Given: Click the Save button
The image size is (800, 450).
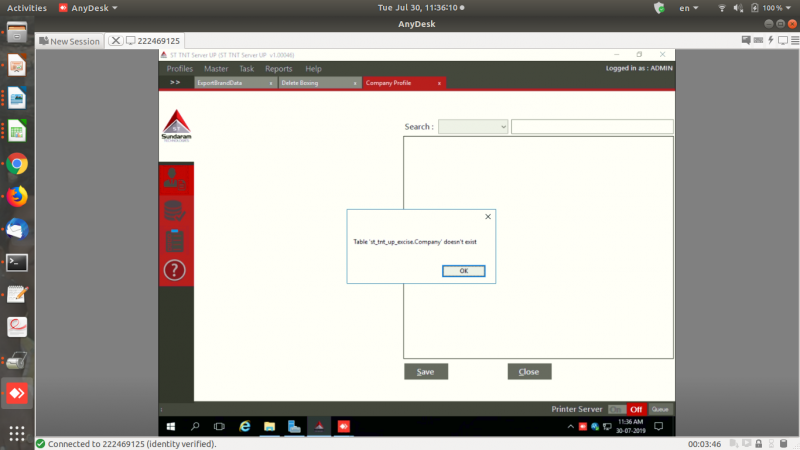Looking at the screenshot, I should tap(426, 371).
